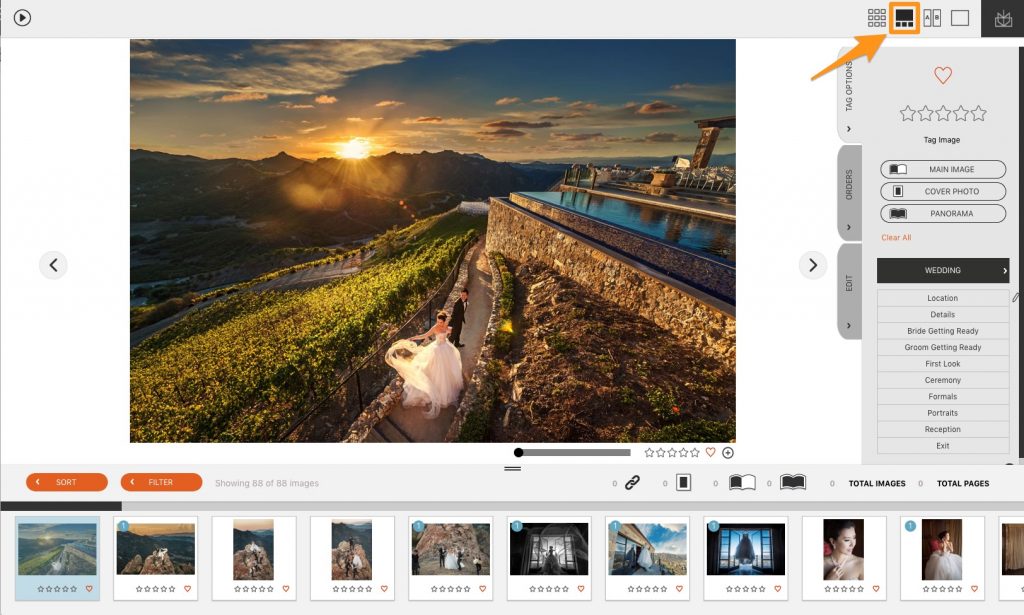Tag photo as Cover Photo
The height and width of the screenshot is (615, 1024).
[943, 191]
